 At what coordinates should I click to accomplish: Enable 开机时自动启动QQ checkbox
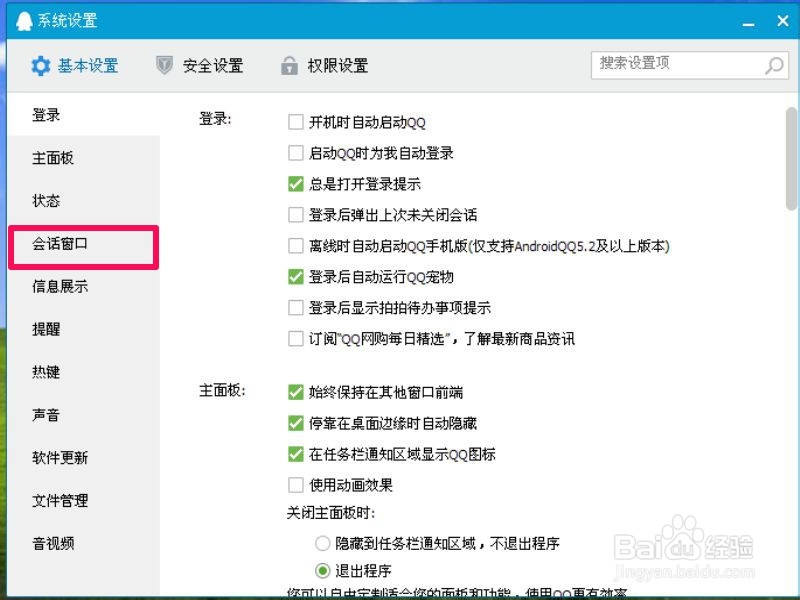pos(296,122)
